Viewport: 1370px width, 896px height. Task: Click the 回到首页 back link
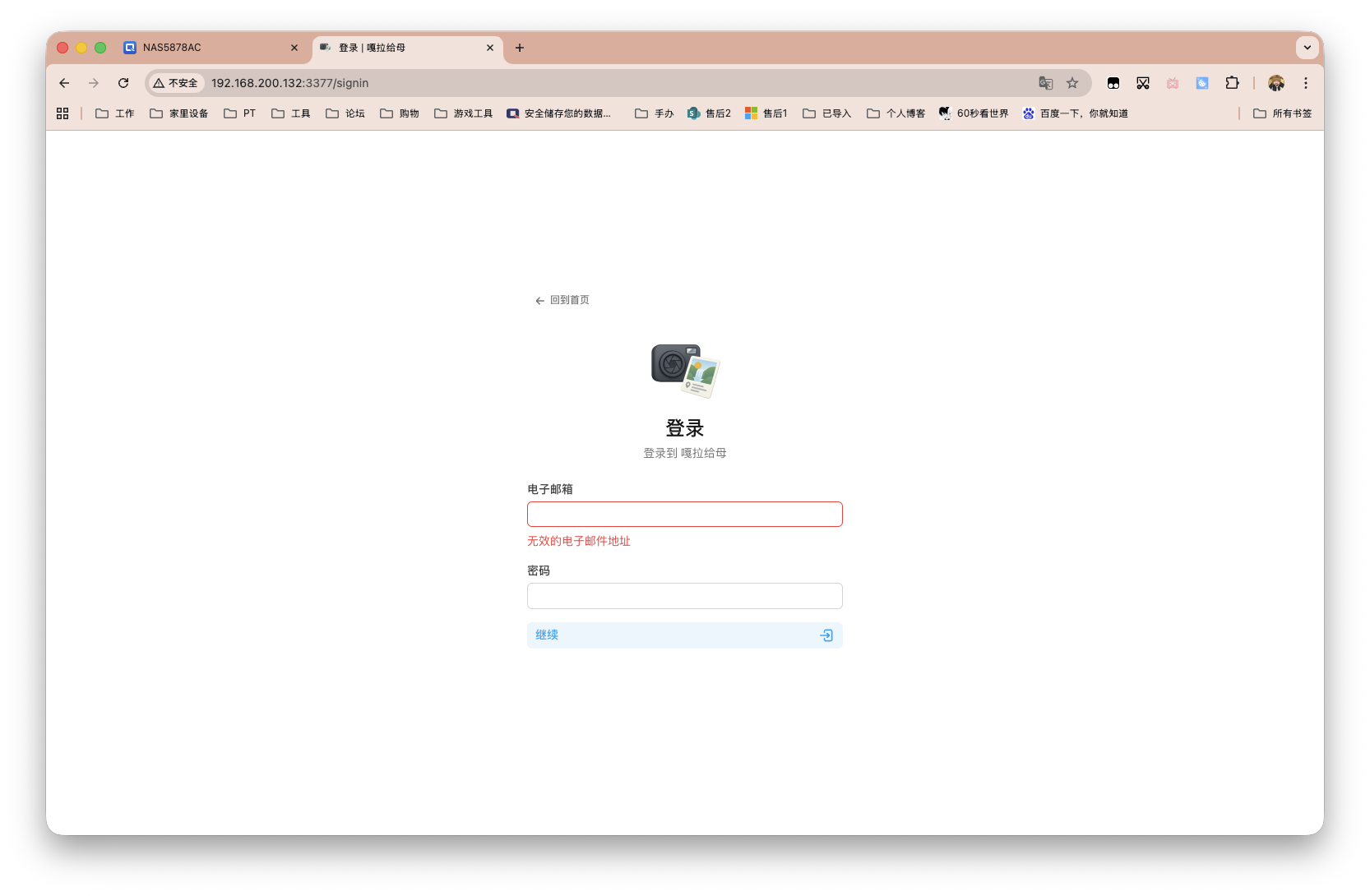pos(562,300)
